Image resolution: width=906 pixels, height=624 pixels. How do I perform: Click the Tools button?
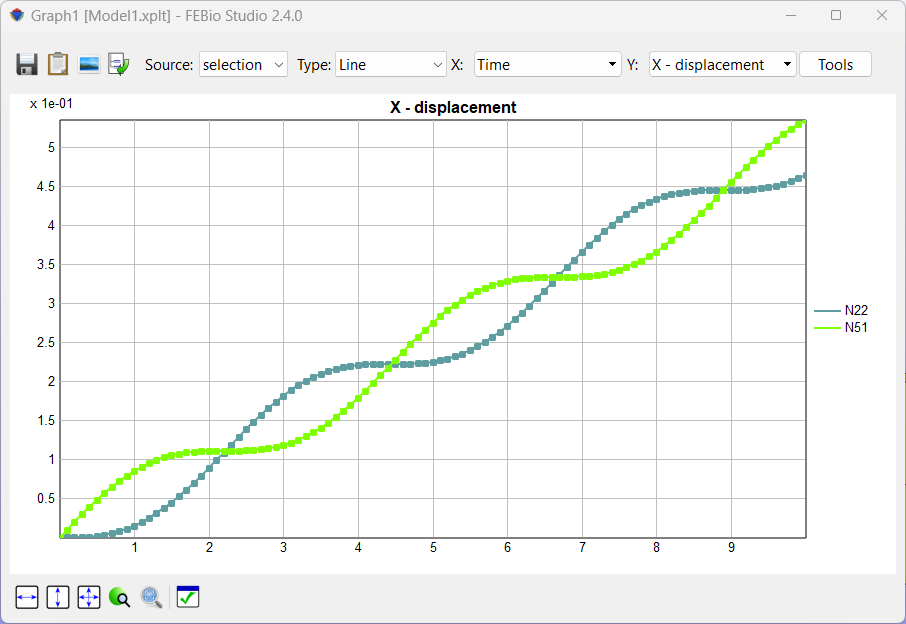tap(836, 65)
